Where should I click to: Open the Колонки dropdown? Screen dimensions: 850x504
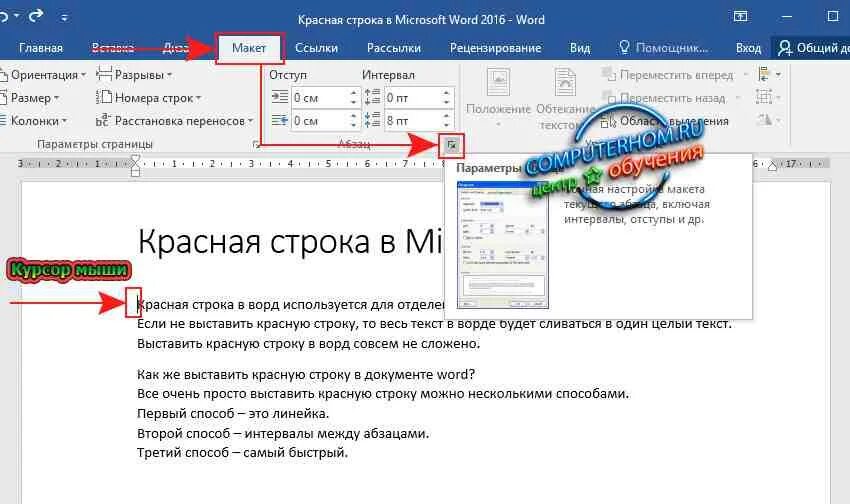coord(34,121)
